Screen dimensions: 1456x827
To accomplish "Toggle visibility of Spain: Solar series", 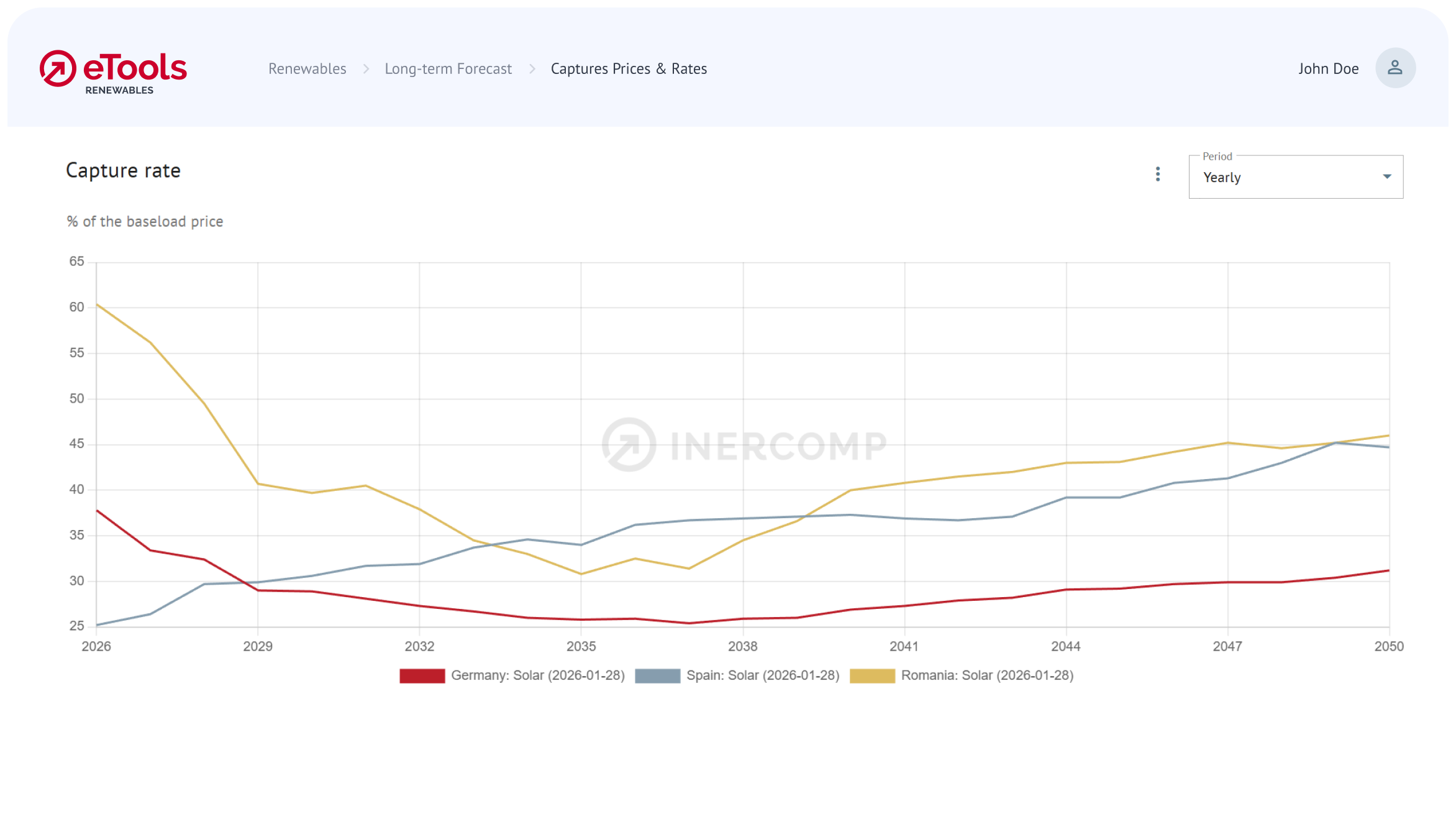I will (x=763, y=675).
